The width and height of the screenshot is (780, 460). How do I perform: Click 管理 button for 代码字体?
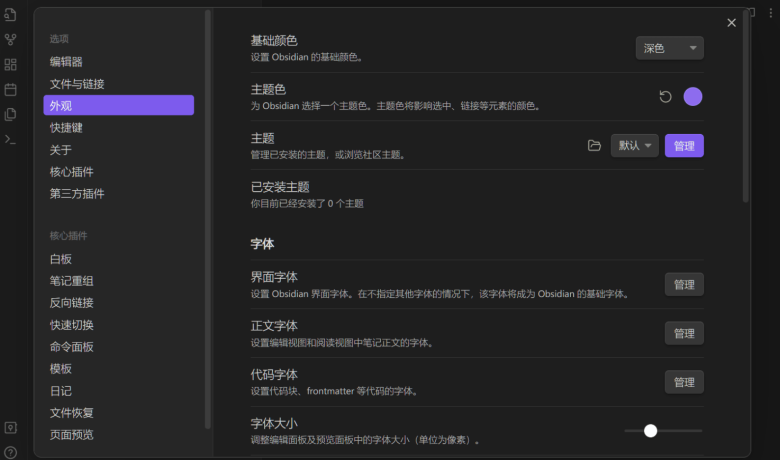pyautogui.click(x=684, y=382)
